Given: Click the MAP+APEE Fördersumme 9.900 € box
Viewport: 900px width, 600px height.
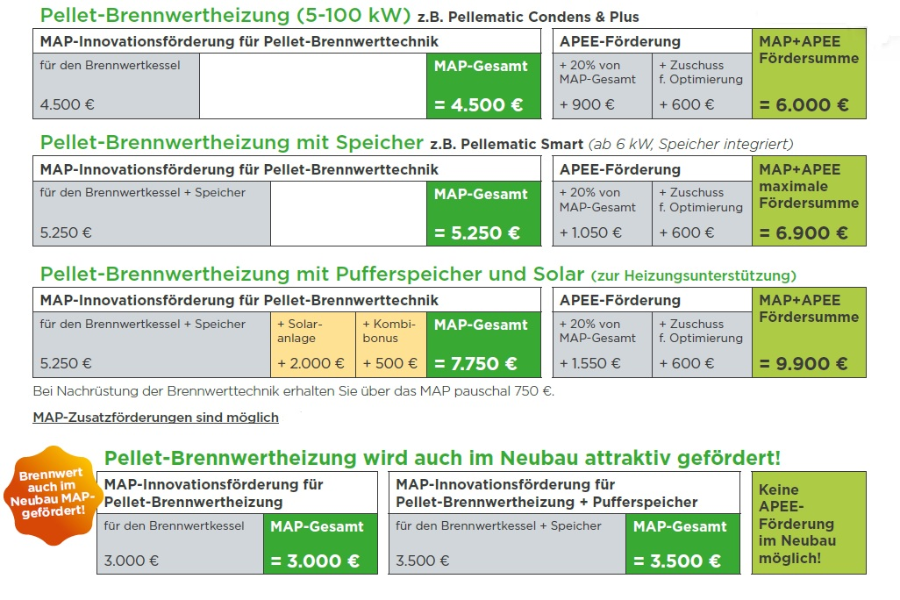Looking at the screenshot, I should click(809, 332).
